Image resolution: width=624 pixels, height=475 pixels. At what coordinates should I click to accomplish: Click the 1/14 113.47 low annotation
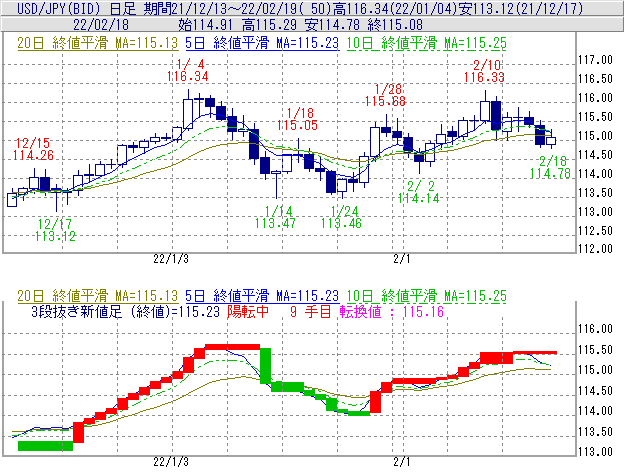coord(275,217)
